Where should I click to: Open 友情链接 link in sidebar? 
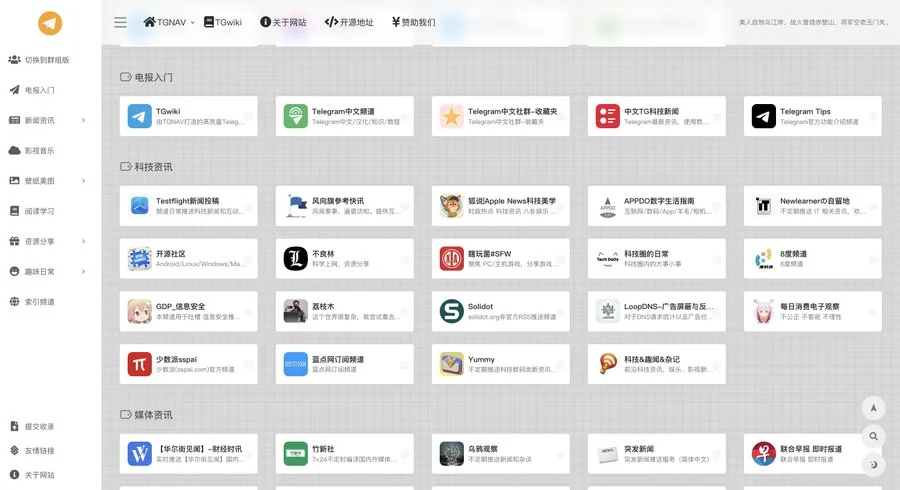tap(33, 450)
